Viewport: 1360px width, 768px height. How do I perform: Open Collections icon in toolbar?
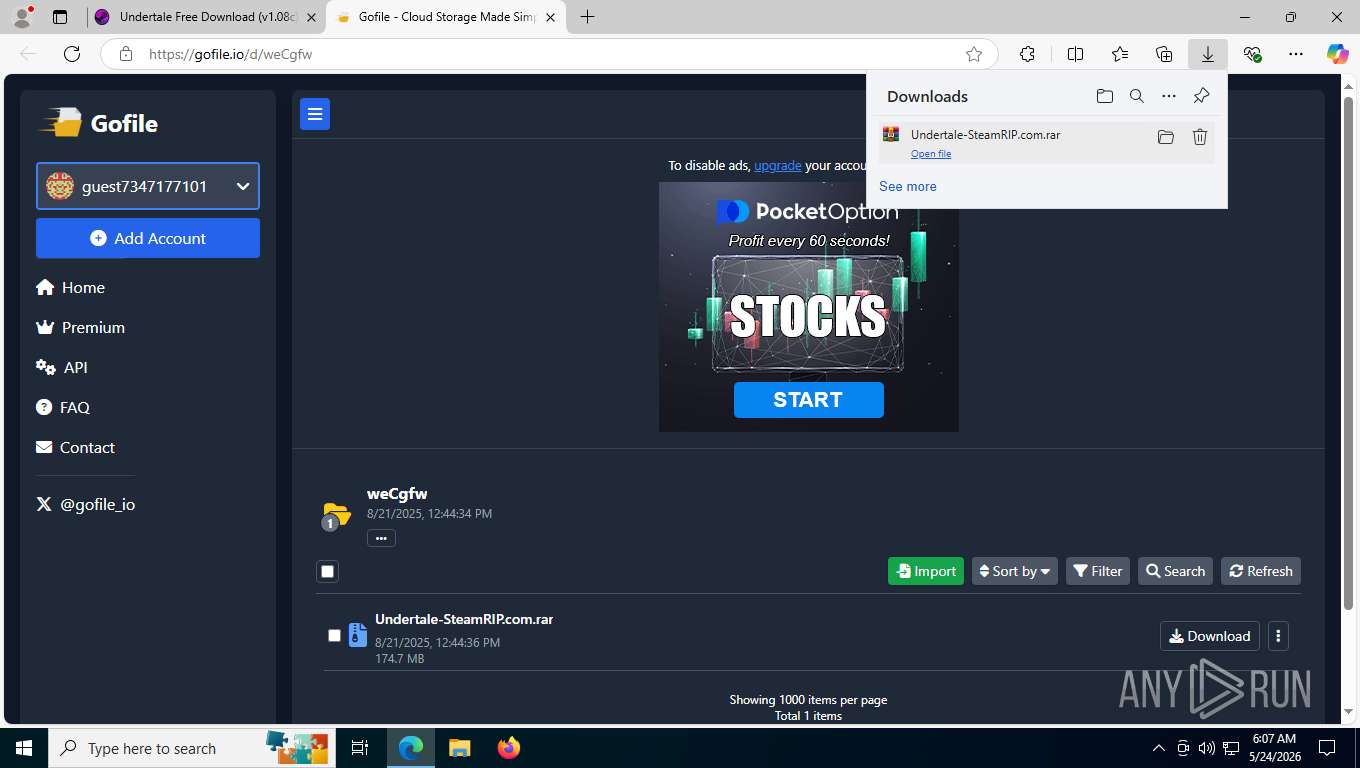(1164, 54)
